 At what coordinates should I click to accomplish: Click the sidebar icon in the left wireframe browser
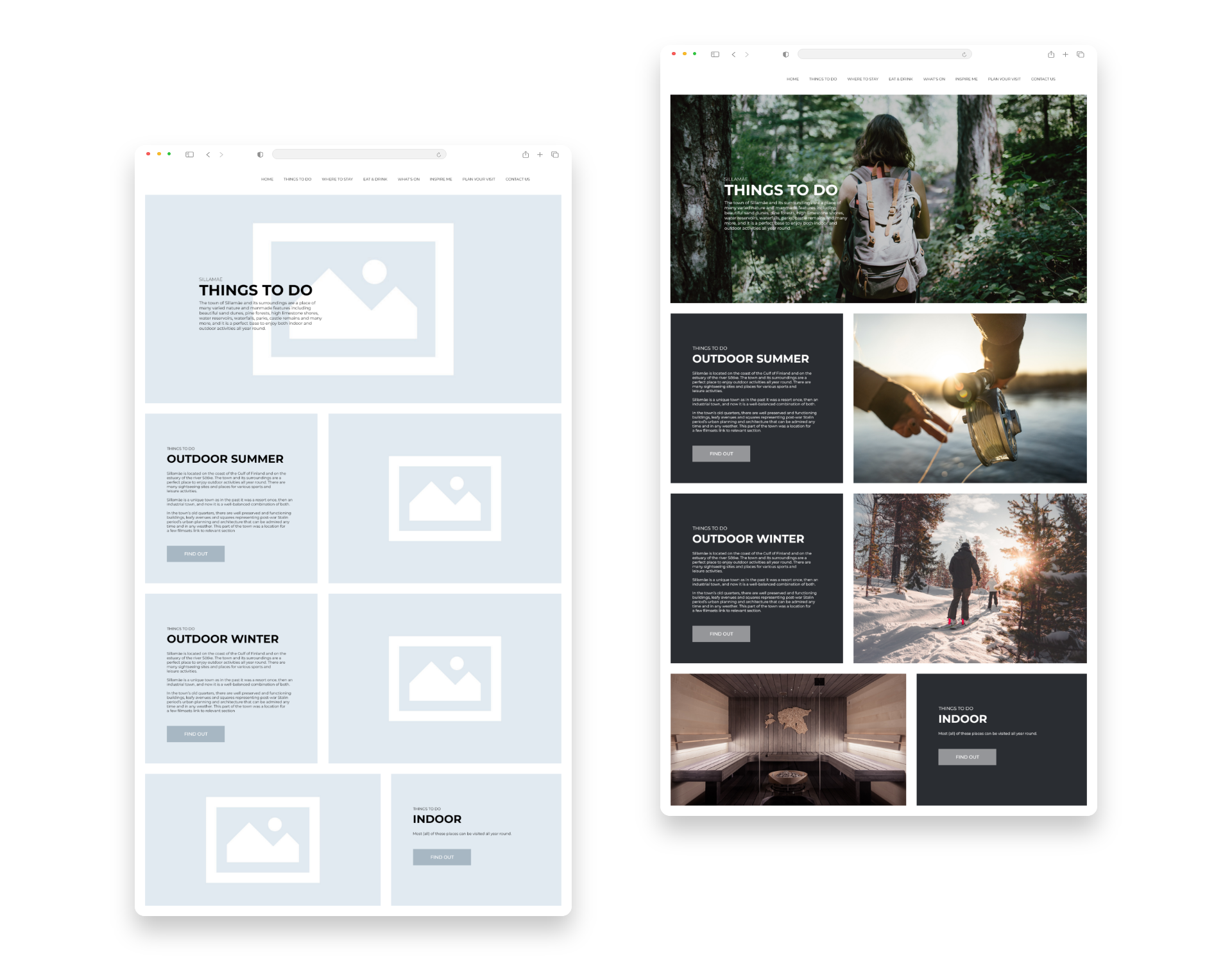[x=189, y=155]
